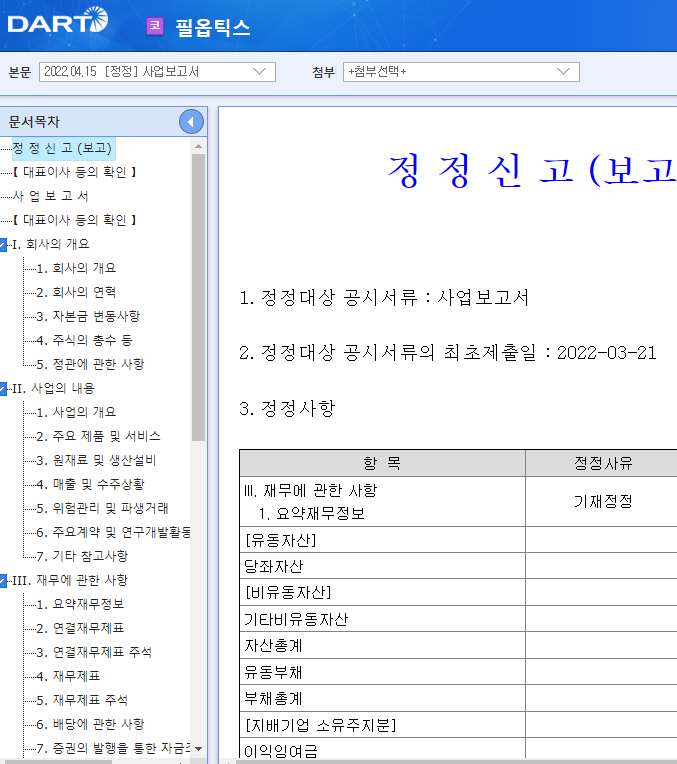This screenshot has width=677, height=764.
Task: Click the 문서목차 panel title
Action: point(34,122)
